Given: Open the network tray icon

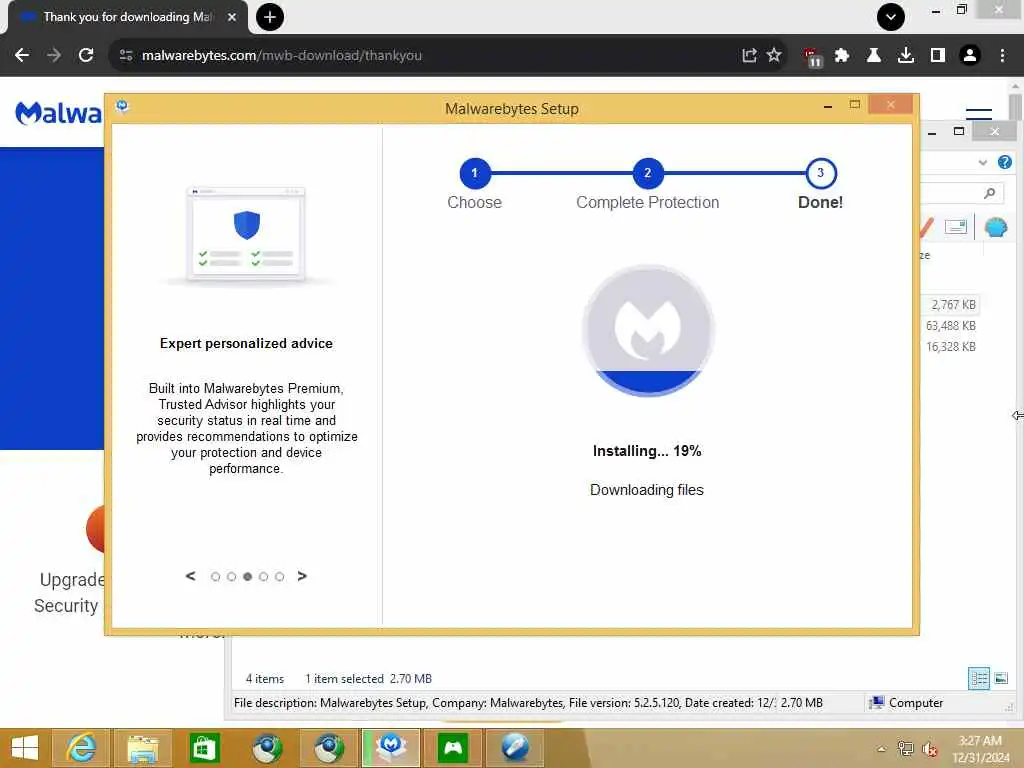Looking at the screenshot, I should [x=906, y=748].
